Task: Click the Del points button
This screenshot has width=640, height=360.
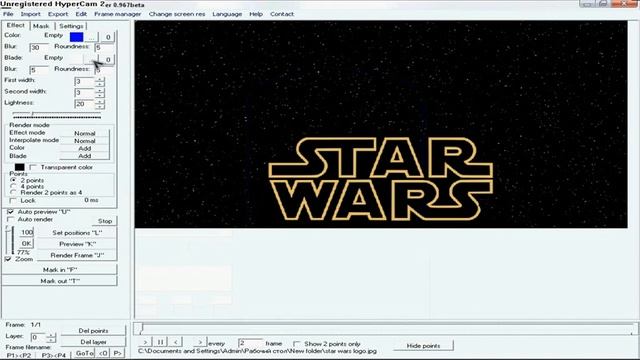Action: [93, 331]
